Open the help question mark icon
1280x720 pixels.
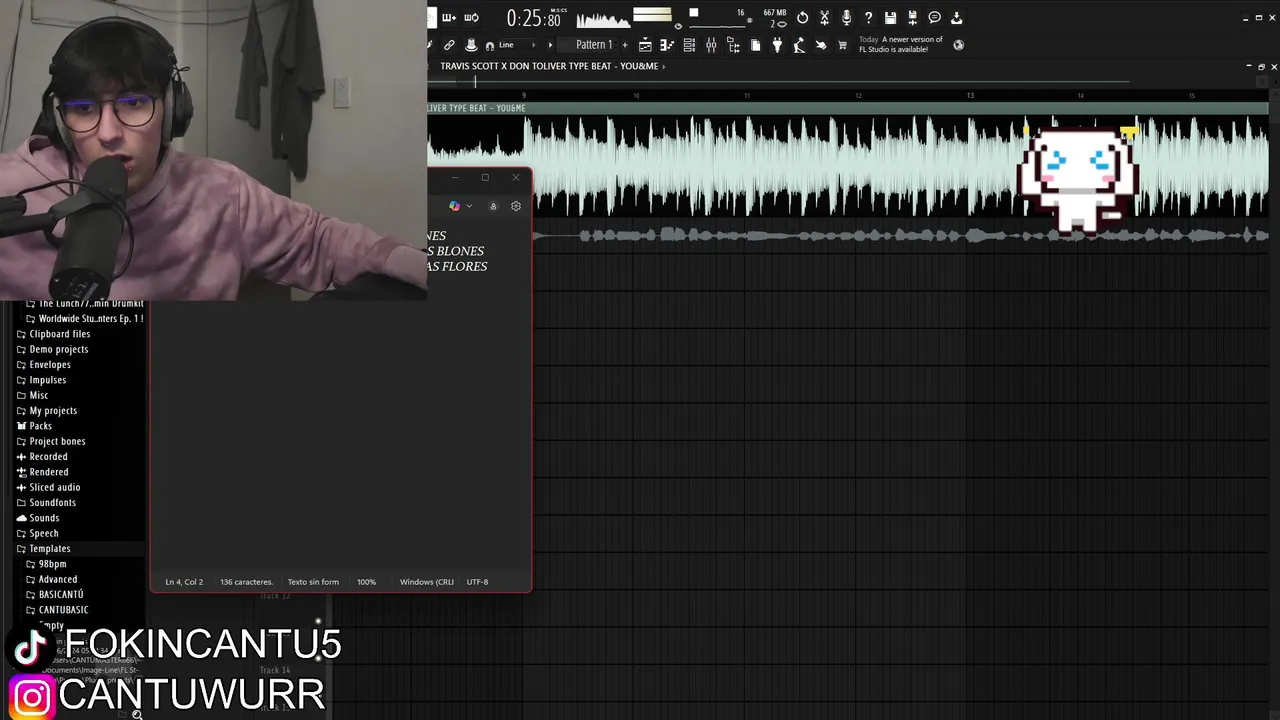868,17
